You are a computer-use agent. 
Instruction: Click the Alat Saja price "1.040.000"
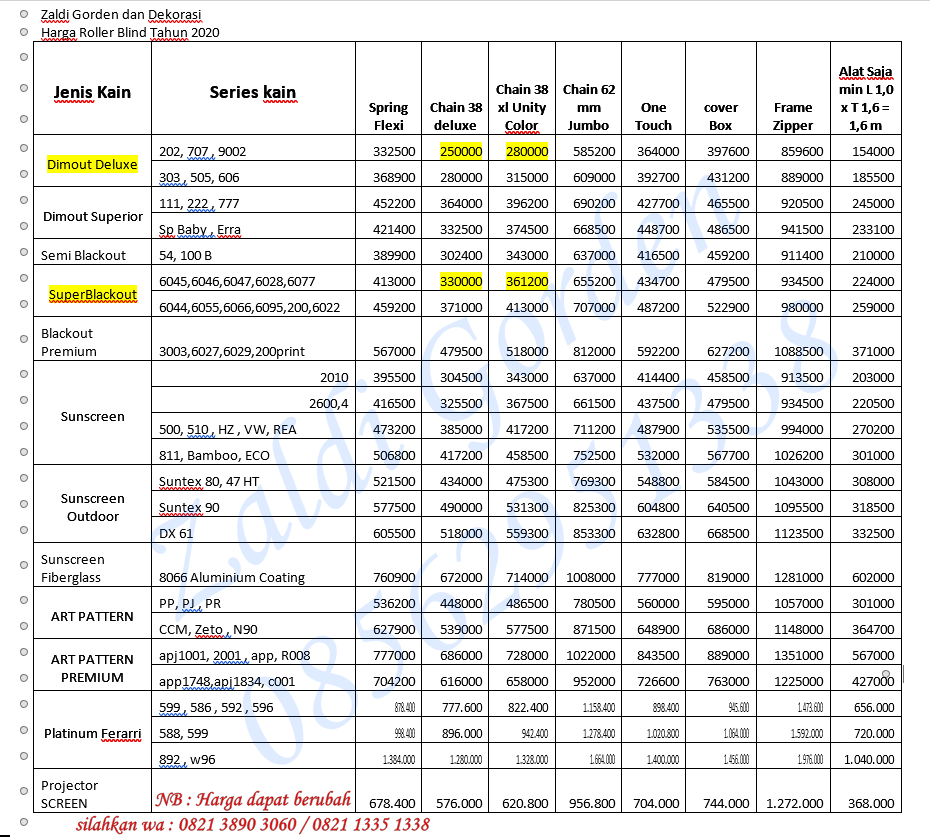[x=869, y=760]
